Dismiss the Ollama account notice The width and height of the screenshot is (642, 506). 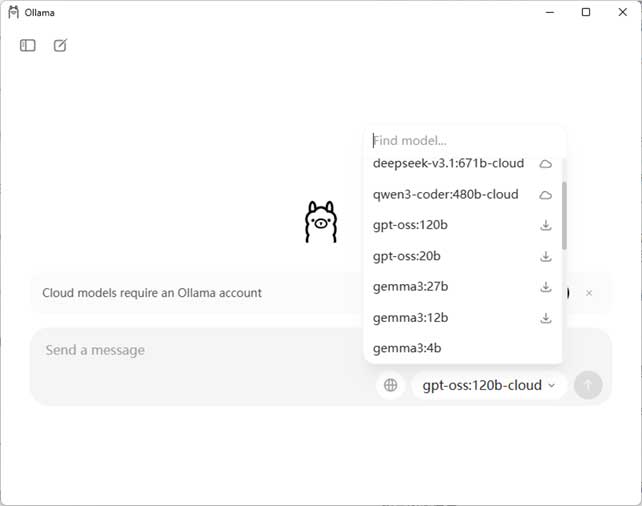[x=589, y=293]
